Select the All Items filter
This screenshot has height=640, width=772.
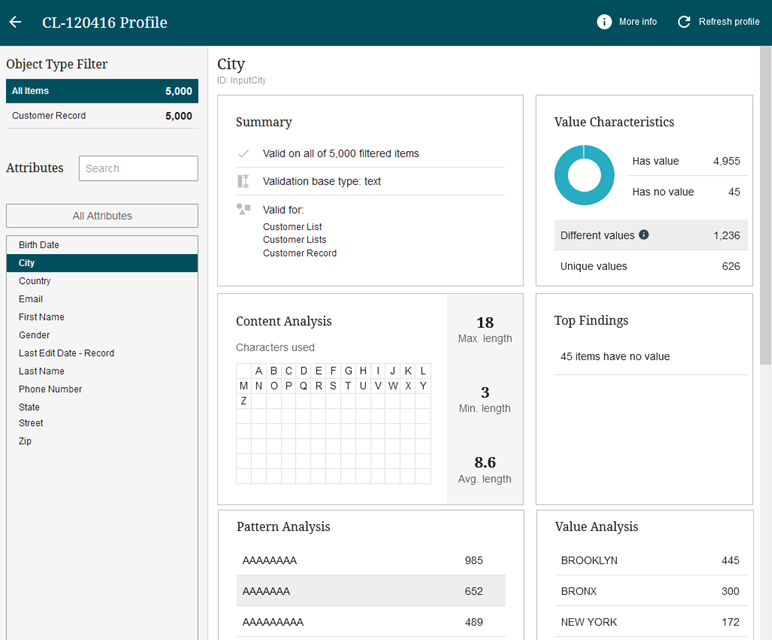[x=102, y=91]
